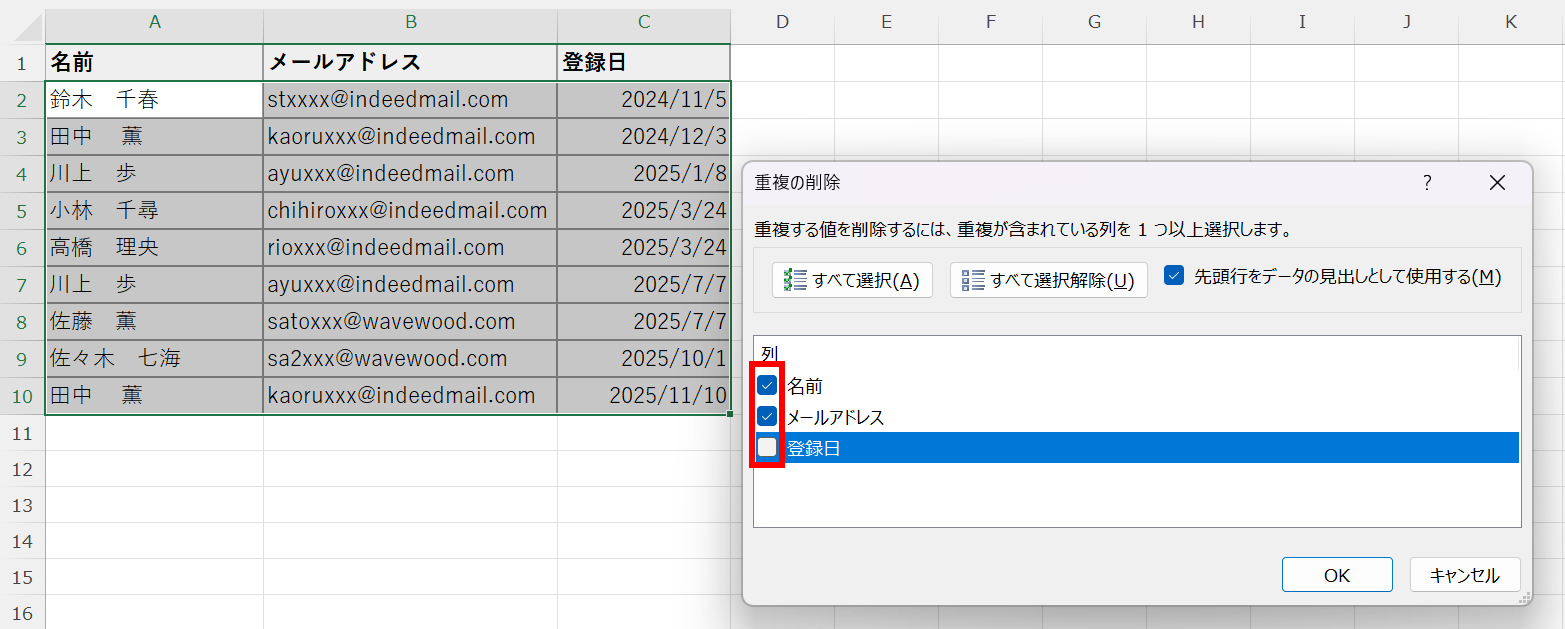Click date cell 2025/10/1

point(644,359)
